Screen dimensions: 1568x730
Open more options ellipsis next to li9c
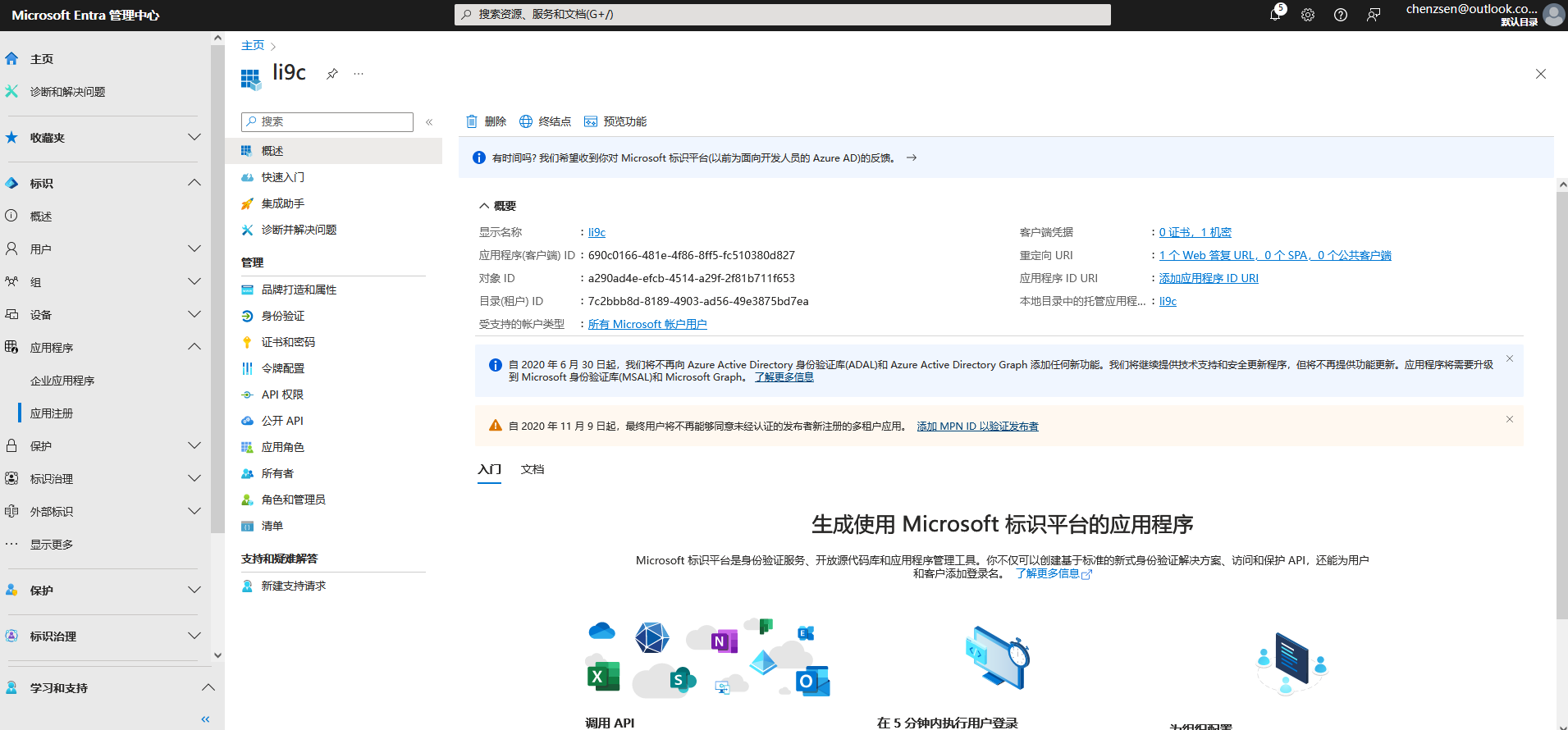tap(359, 74)
